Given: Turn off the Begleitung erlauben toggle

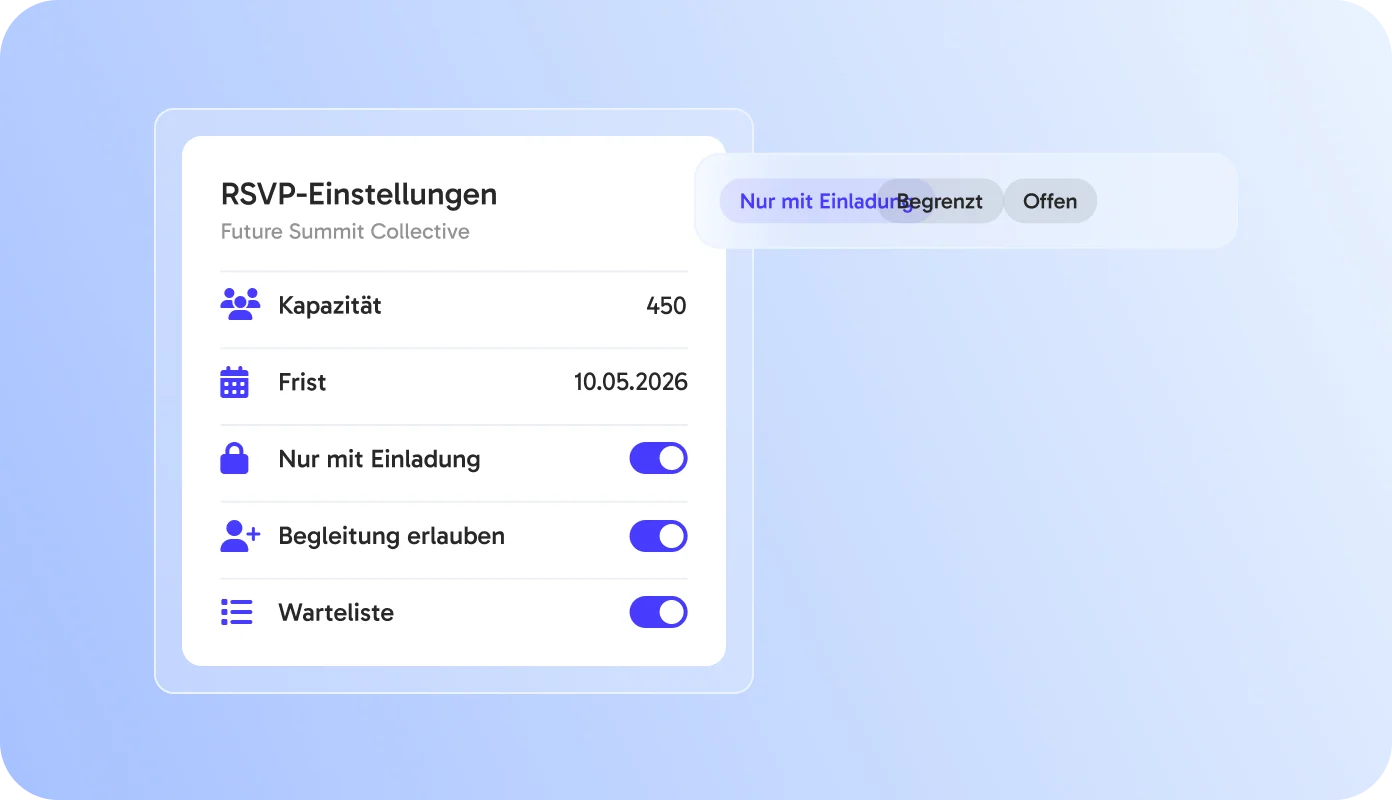Looking at the screenshot, I should 658,535.
